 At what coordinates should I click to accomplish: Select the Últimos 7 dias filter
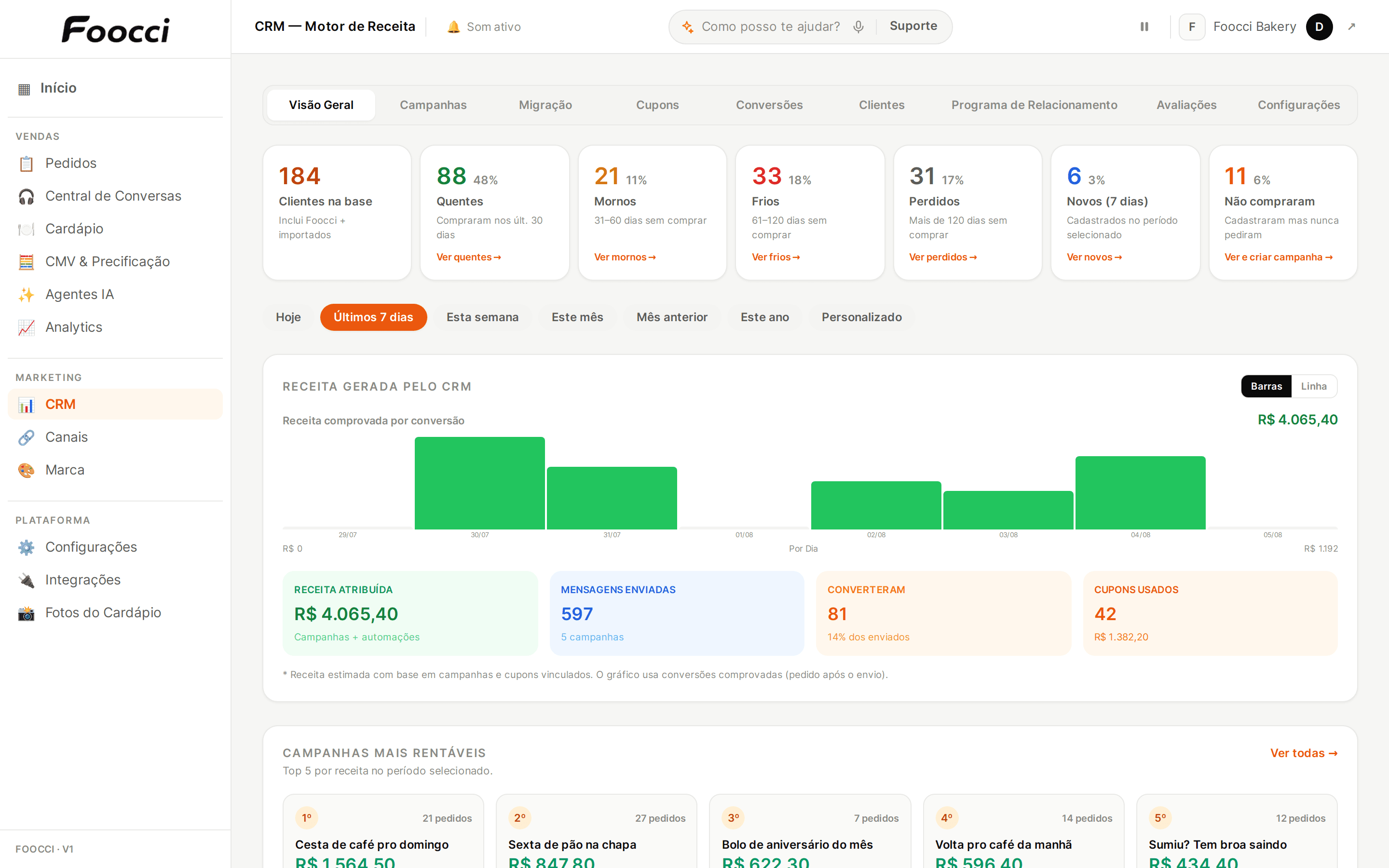[x=373, y=317]
